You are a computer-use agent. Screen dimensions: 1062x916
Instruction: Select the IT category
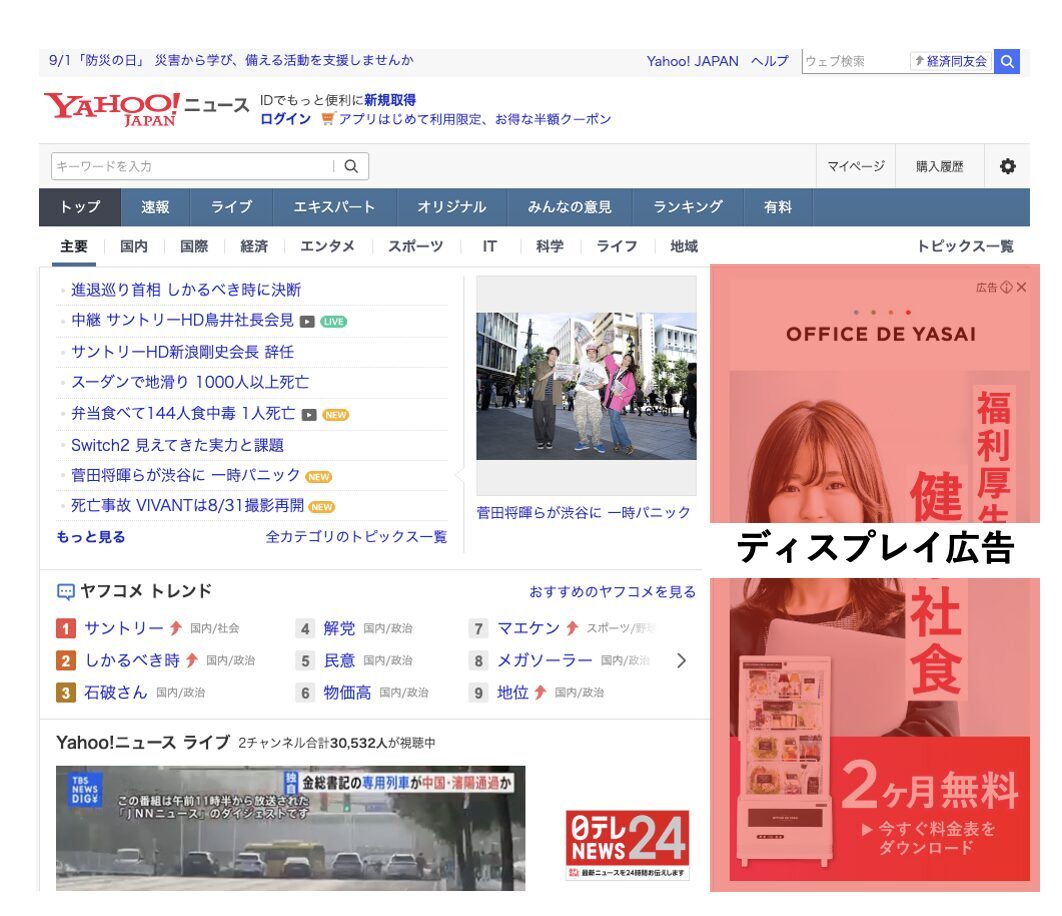(490, 247)
